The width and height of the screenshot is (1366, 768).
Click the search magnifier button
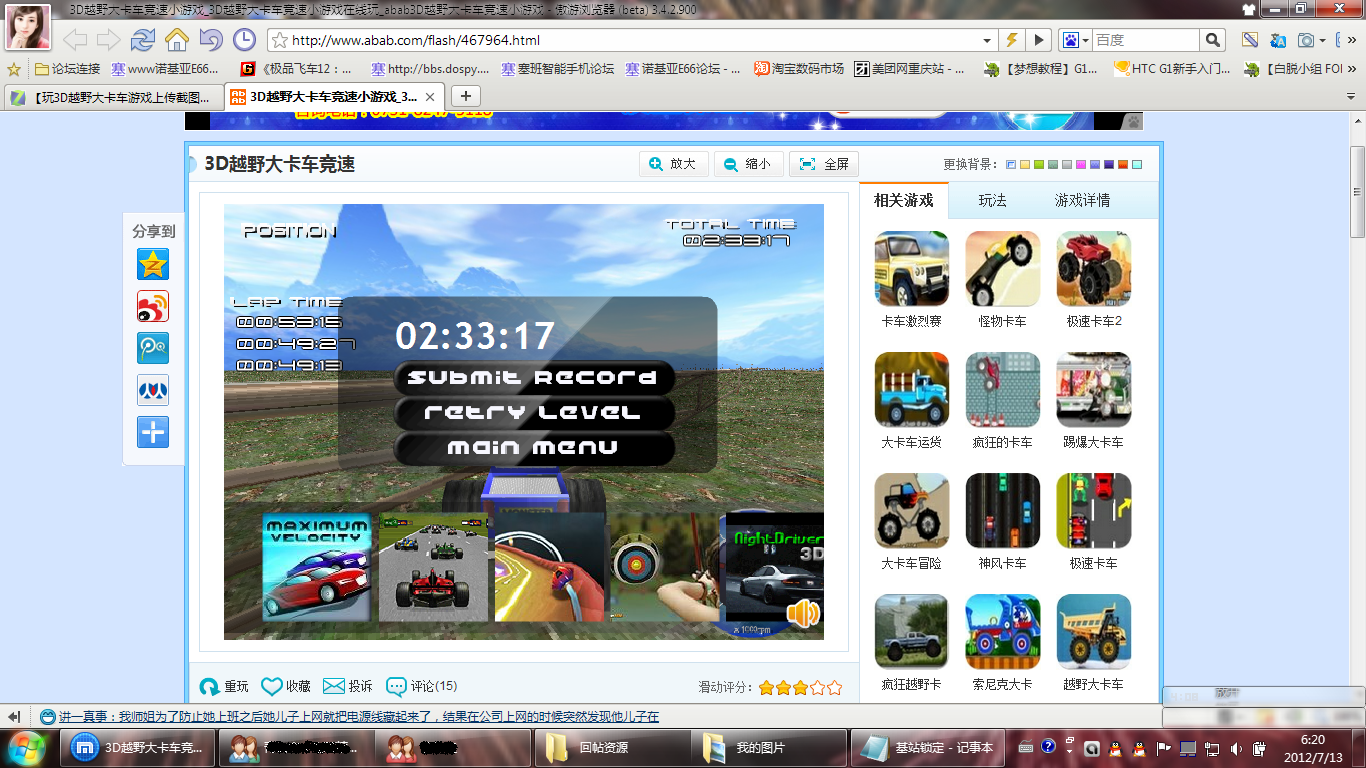(1212, 40)
